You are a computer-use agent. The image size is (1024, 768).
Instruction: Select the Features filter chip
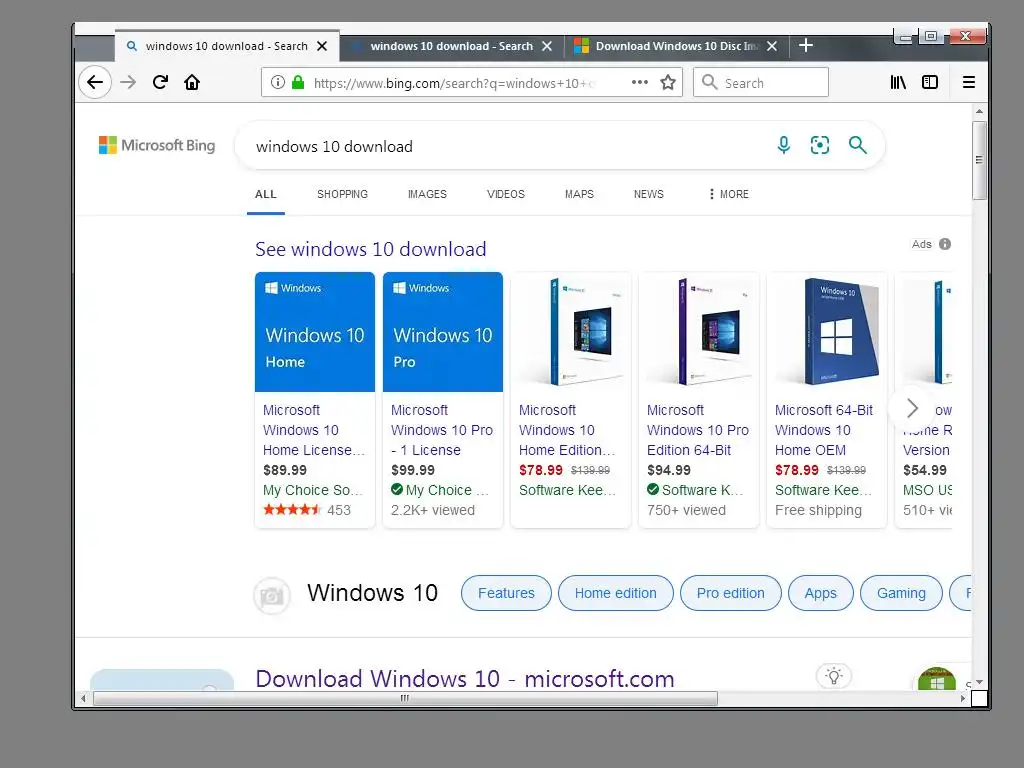point(506,593)
